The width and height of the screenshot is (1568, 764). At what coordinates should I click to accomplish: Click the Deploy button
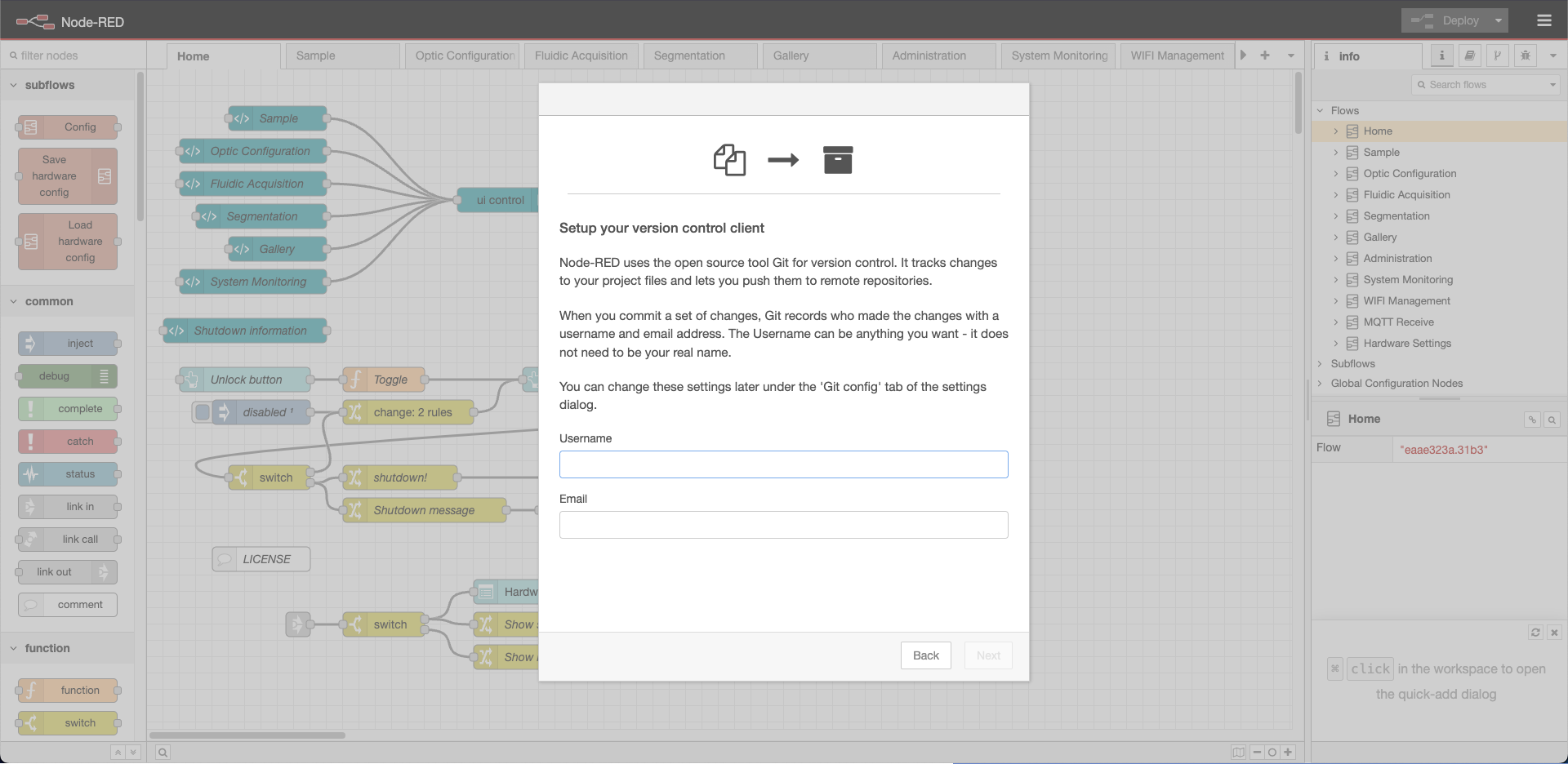pos(1445,20)
